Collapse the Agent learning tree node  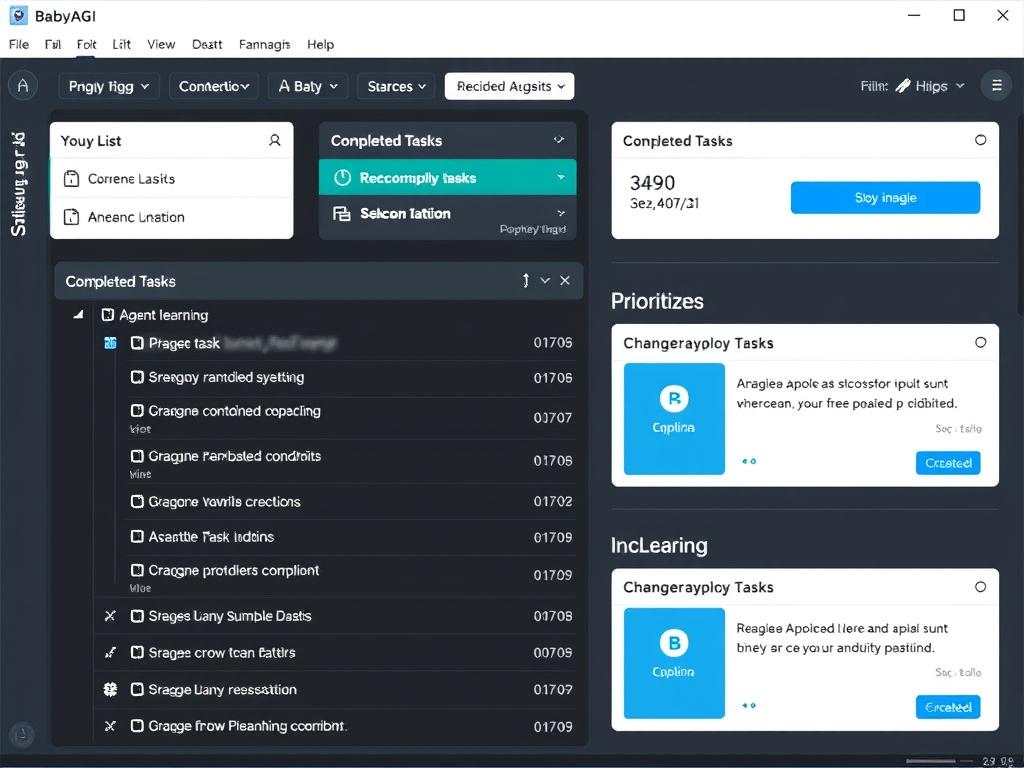click(x=78, y=315)
